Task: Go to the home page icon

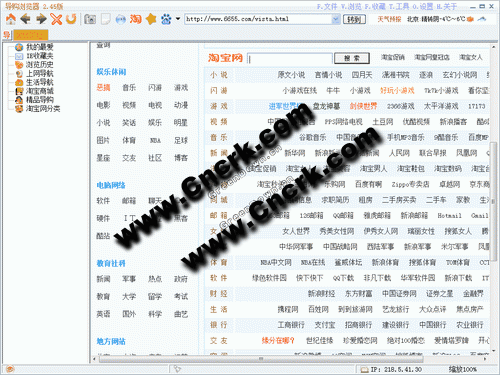Action: coord(11,19)
